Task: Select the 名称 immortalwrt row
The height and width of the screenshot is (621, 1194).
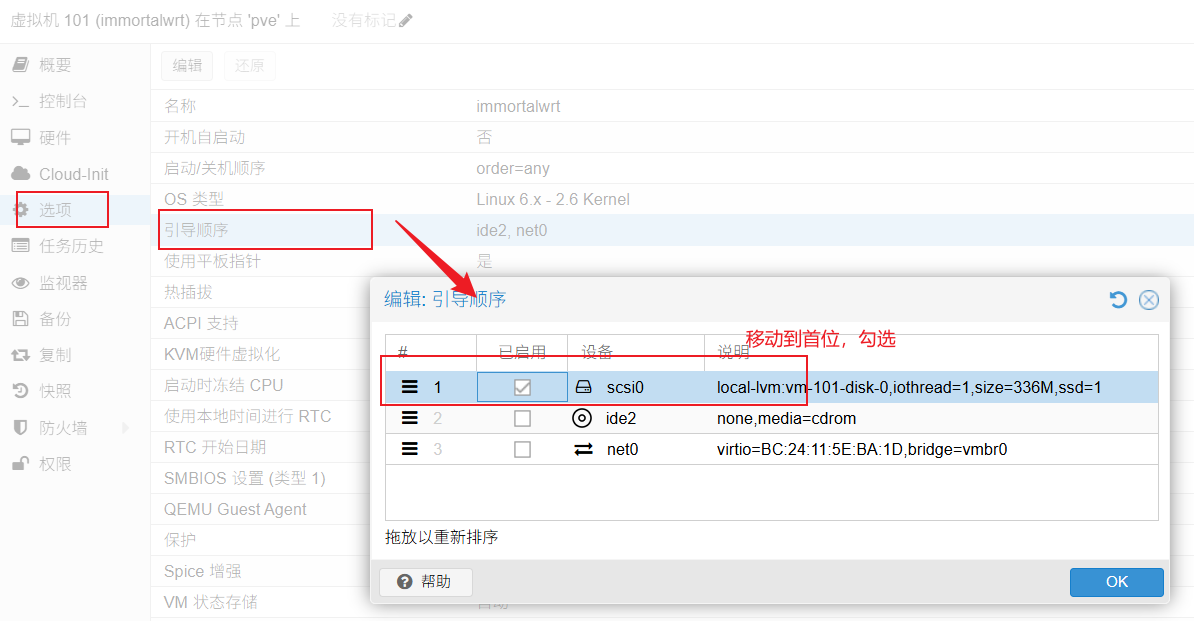Action: tap(672, 107)
